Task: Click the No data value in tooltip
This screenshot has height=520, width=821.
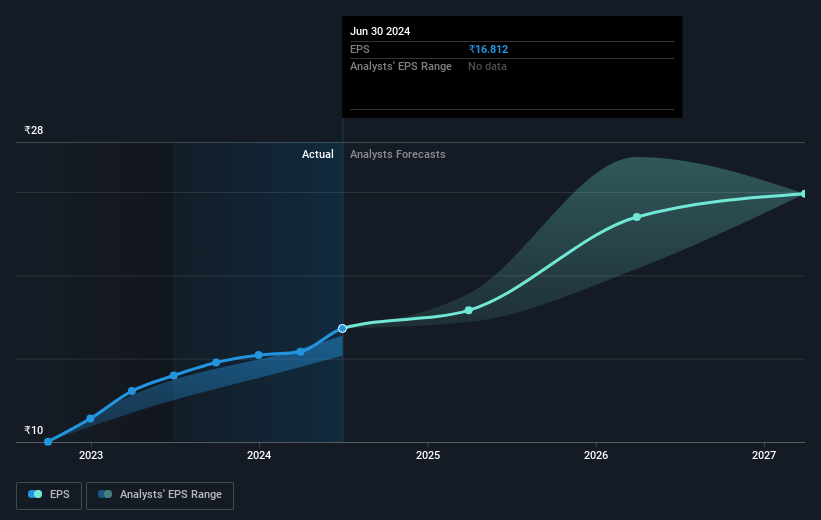Action: (x=487, y=67)
